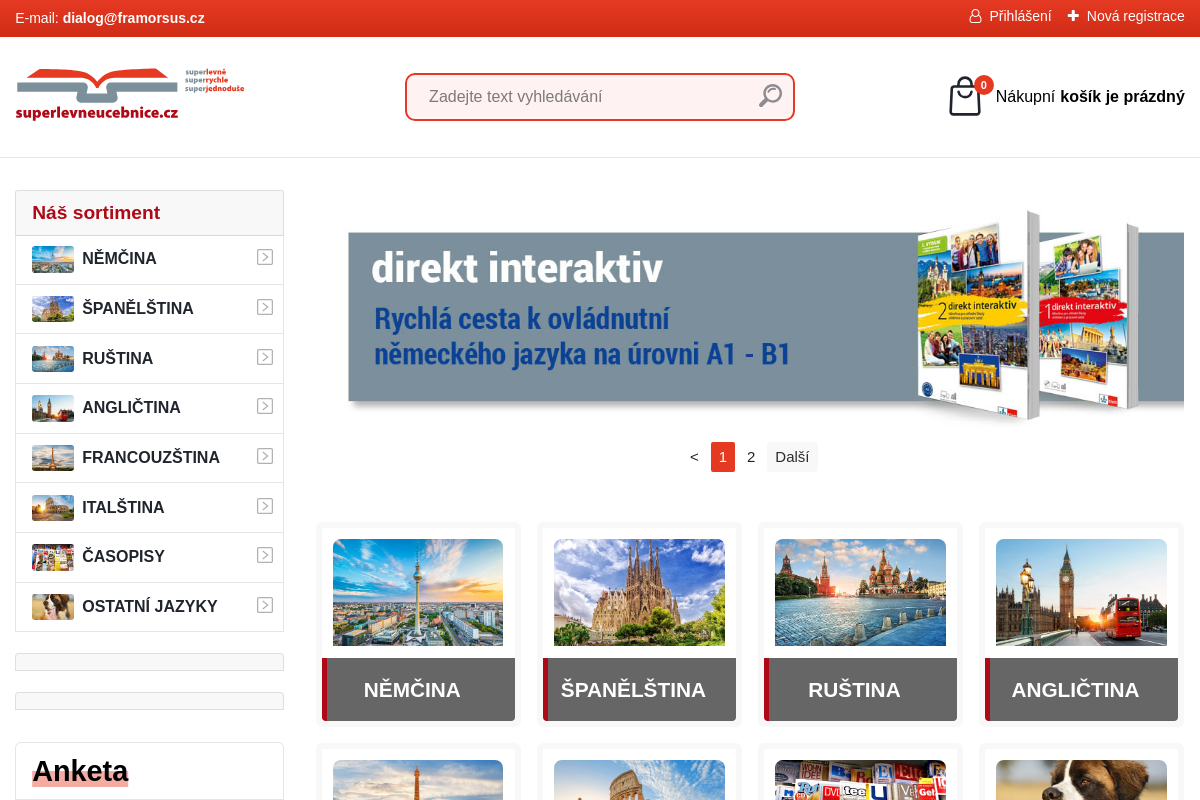Open the Přihlášení login link
Image resolution: width=1200 pixels, height=800 pixels.
pos(1018,16)
